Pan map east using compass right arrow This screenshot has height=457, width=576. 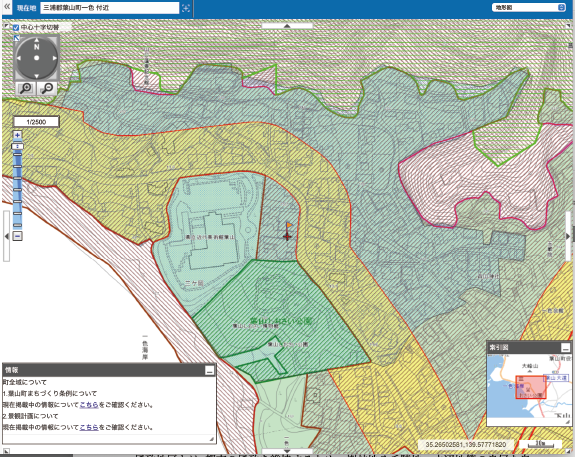(x=55, y=58)
